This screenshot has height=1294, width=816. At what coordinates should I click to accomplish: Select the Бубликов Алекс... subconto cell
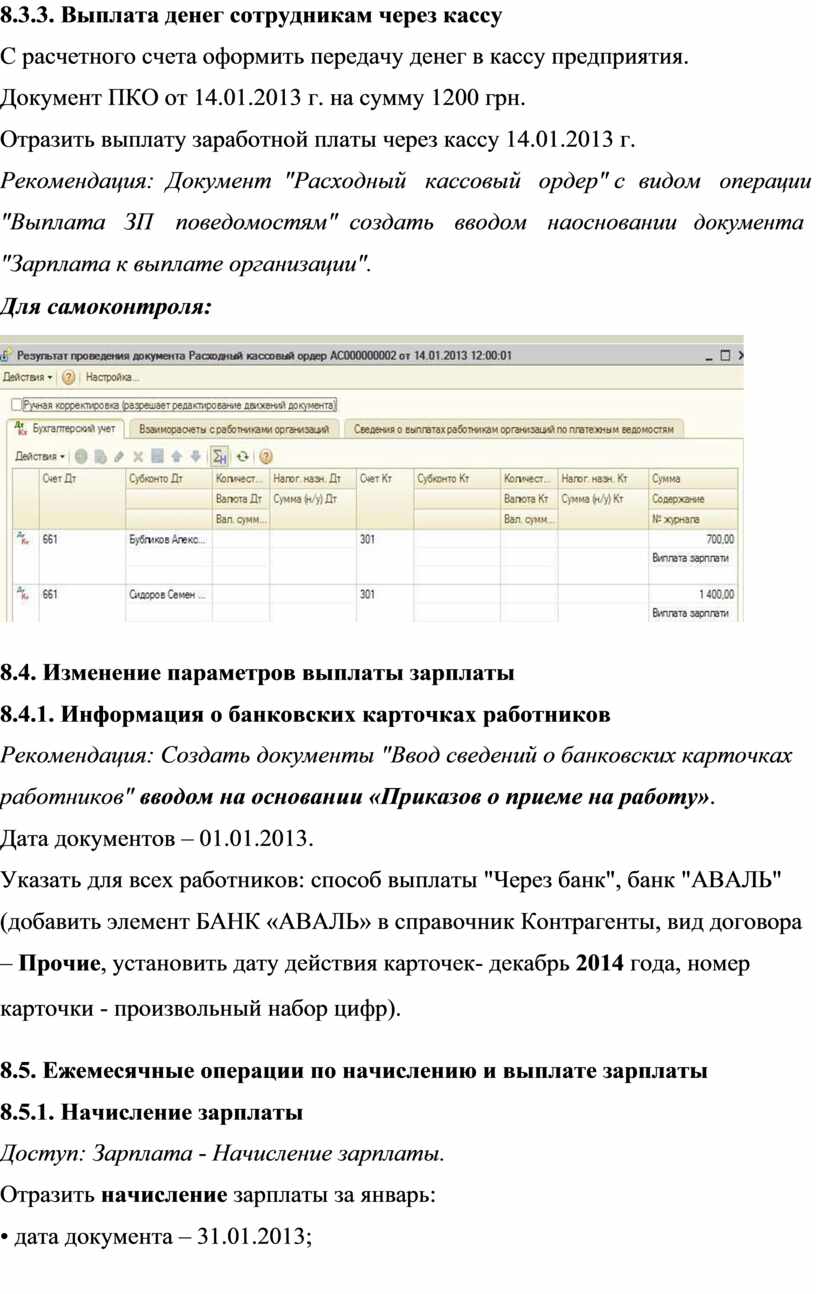pyautogui.click(x=169, y=540)
